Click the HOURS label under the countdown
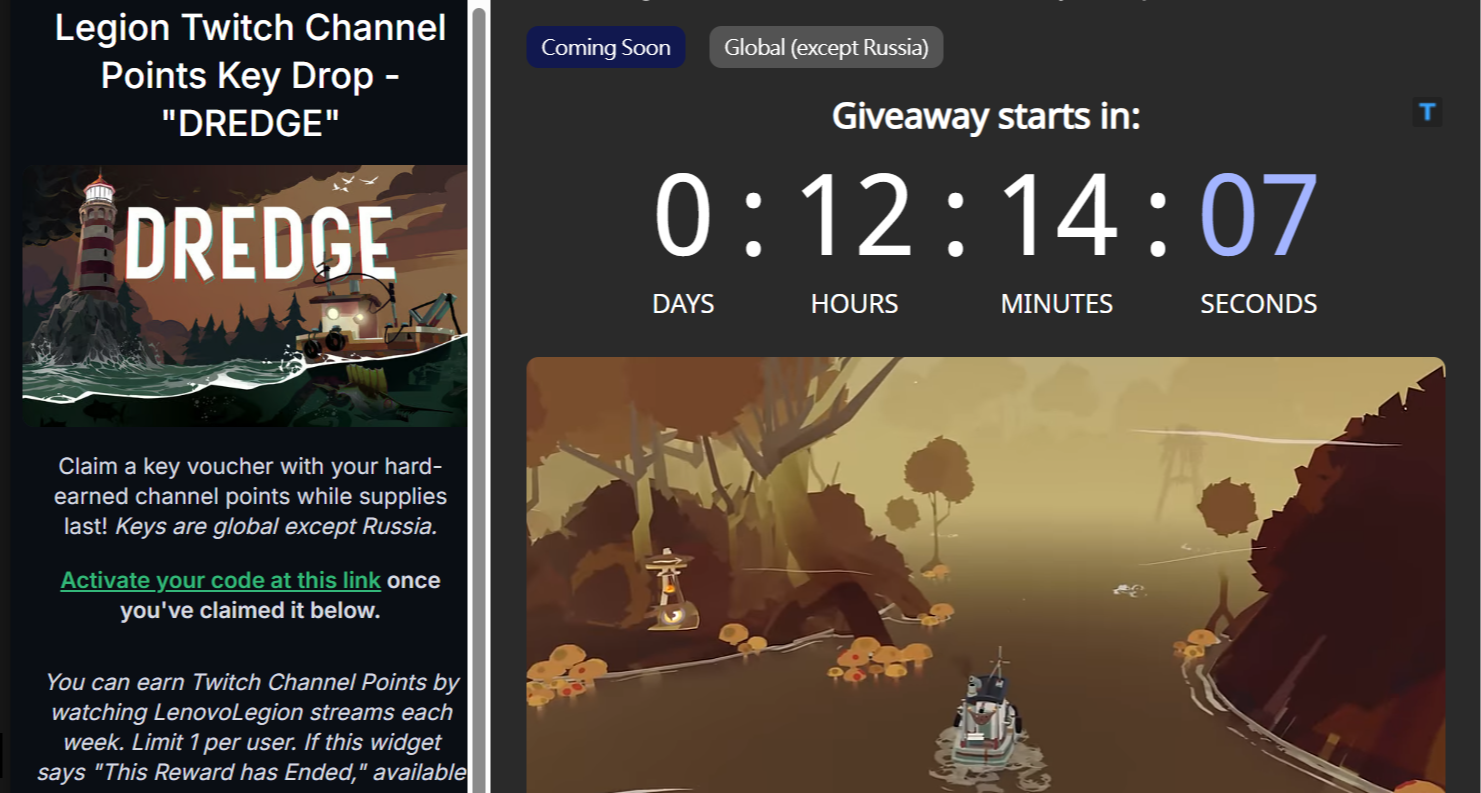 tap(855, 304)
